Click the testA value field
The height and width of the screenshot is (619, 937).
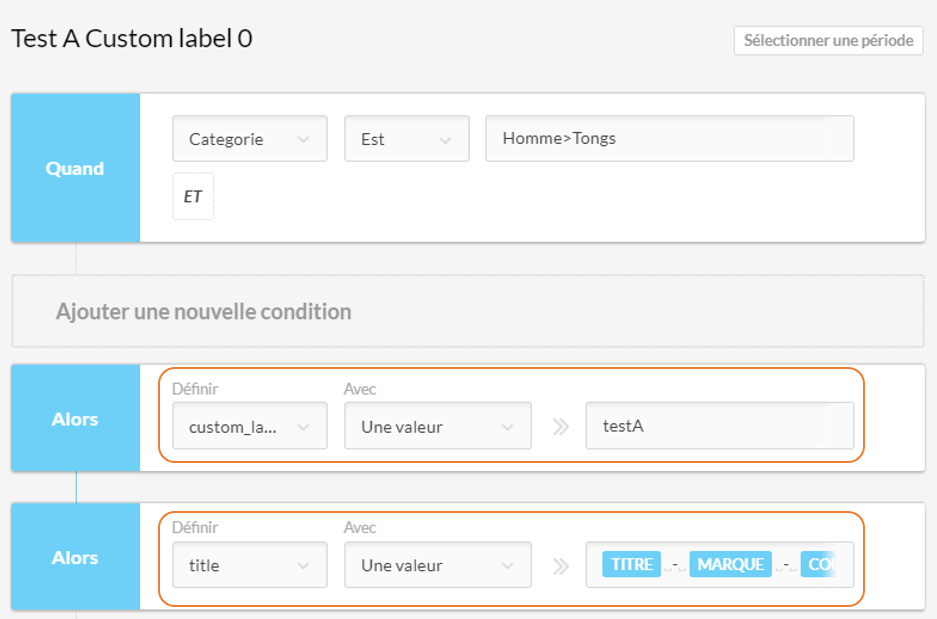719,426
